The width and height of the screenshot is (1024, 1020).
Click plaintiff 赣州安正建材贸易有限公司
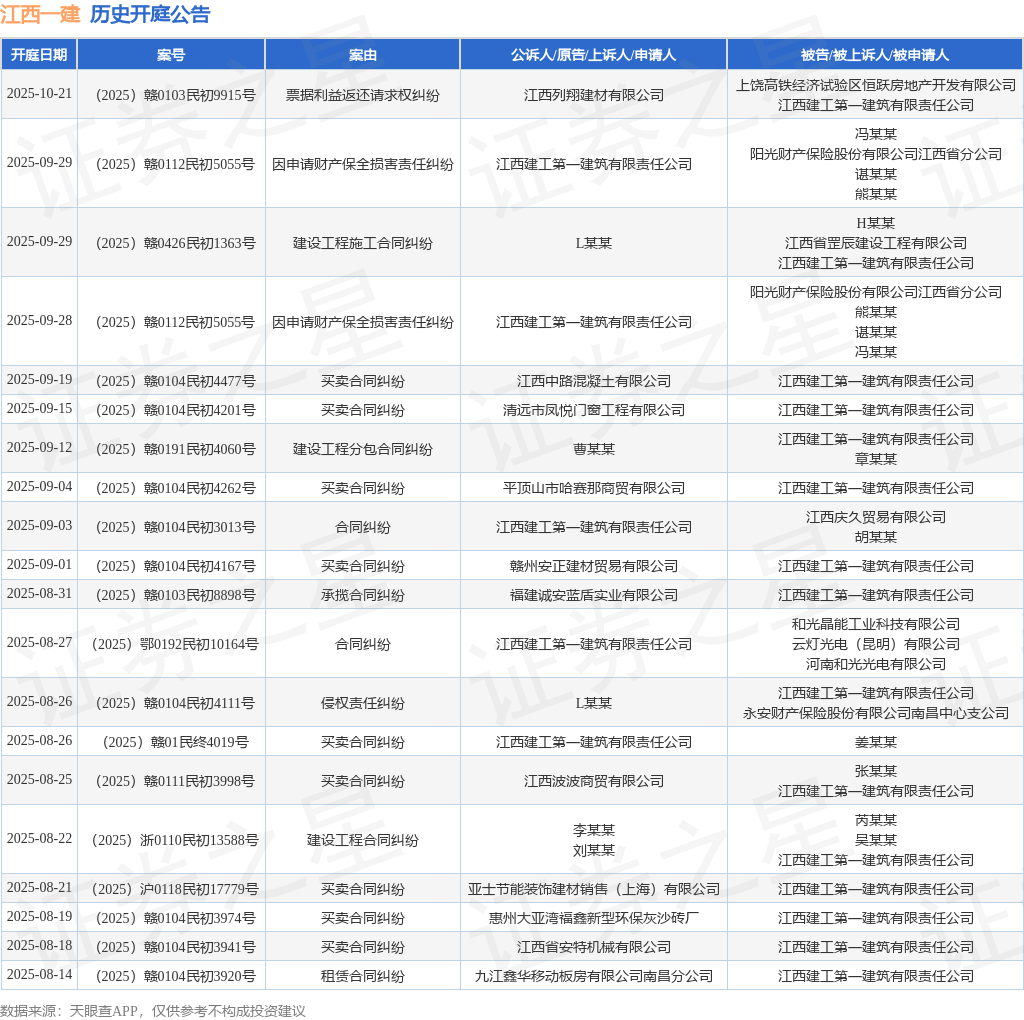[594, 566]
